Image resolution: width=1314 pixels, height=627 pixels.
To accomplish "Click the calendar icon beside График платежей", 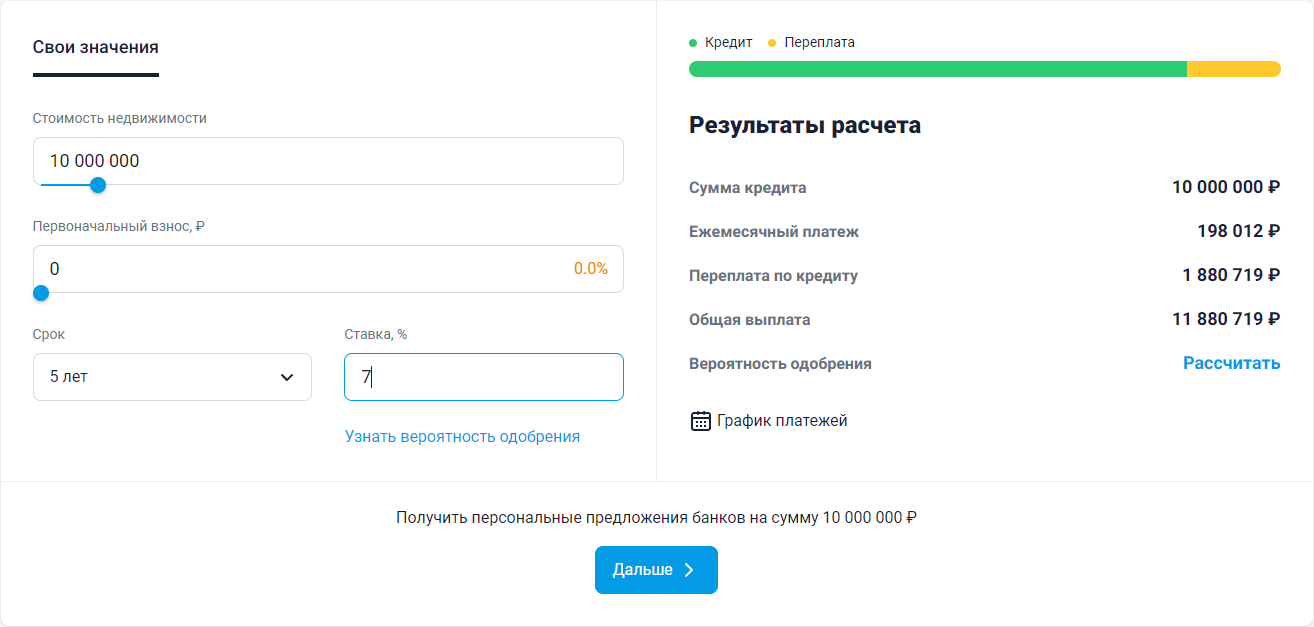I will tap(701, 421).
